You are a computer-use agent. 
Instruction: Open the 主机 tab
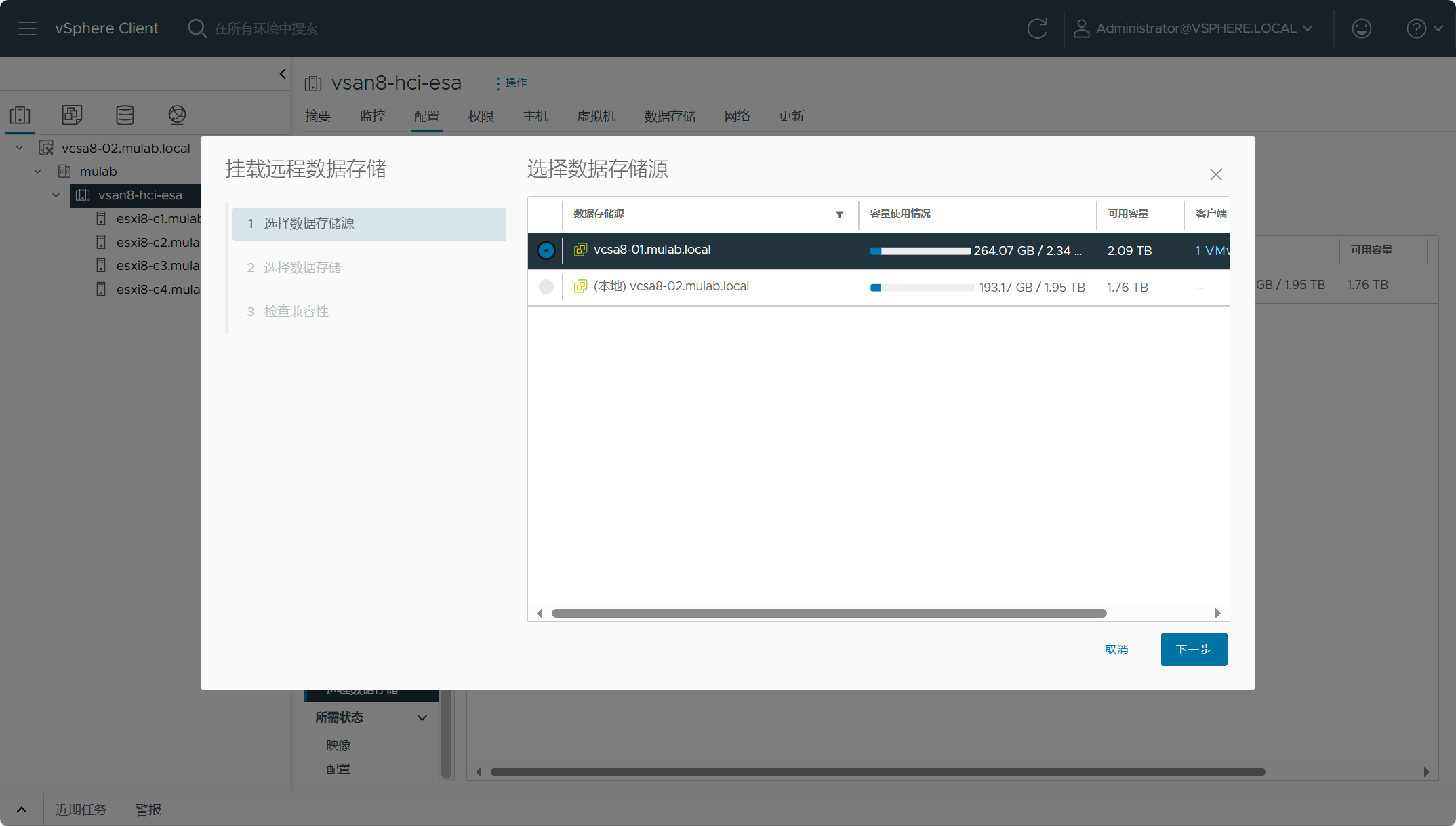tap(535, 116)
